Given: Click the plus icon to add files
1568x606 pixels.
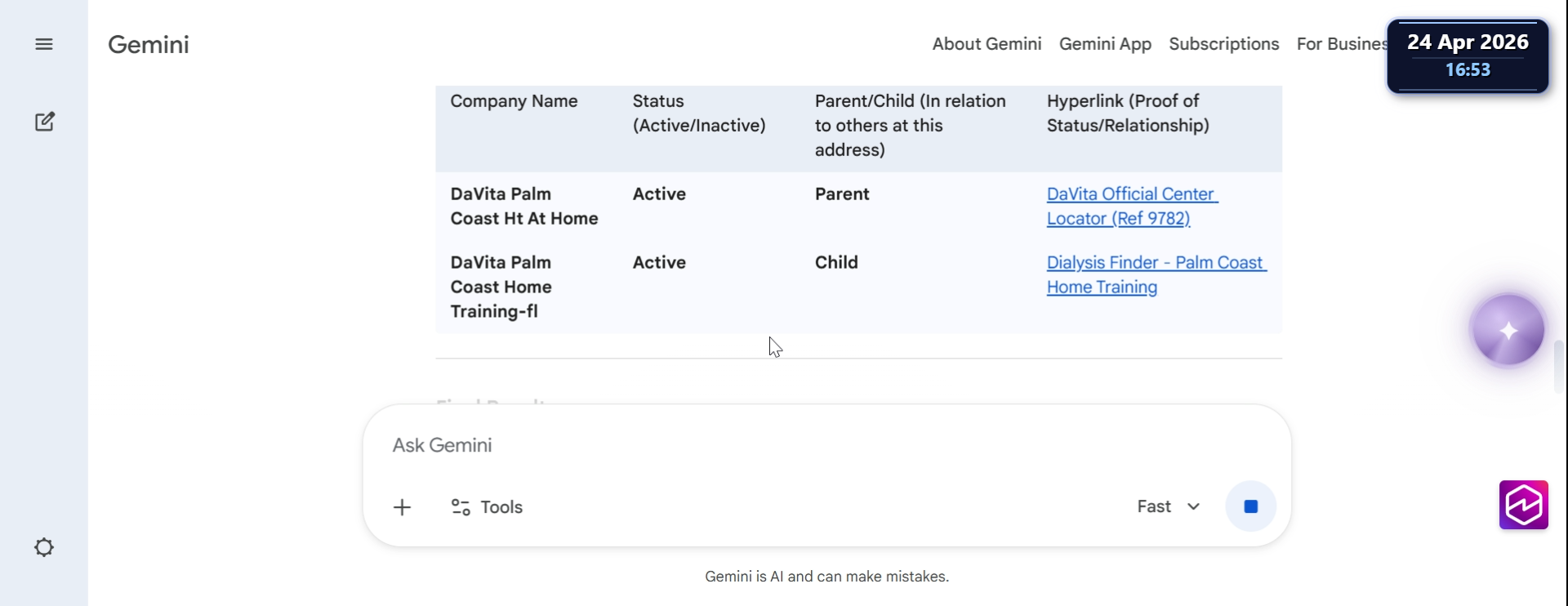Looking at the screenshot, I should point(402,507).
